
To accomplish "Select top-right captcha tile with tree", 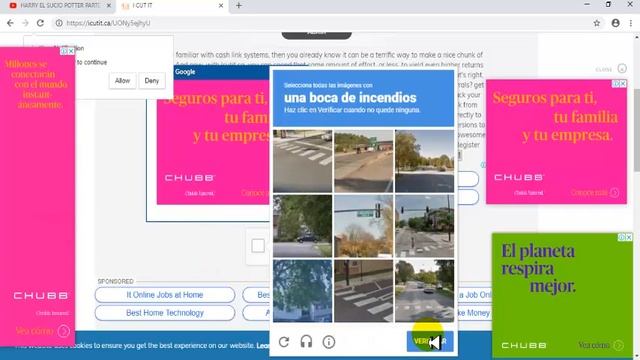I will coord(424,161).
